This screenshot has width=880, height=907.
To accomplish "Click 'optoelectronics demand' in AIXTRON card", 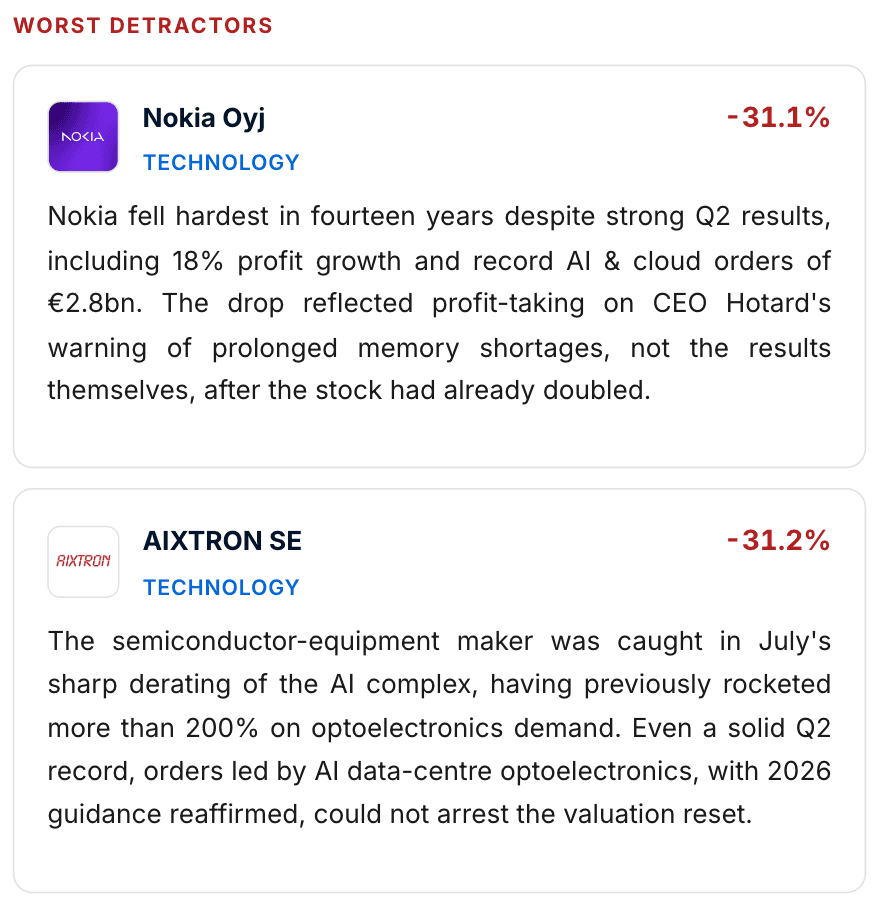I will coord(466,728).
